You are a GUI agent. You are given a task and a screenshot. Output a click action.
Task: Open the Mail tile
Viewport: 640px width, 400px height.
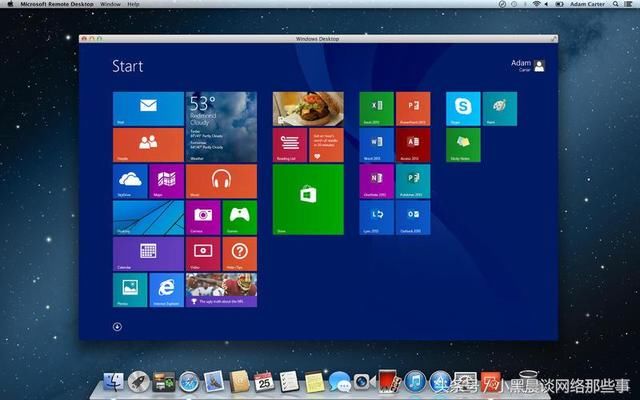[x=148, y=108]
